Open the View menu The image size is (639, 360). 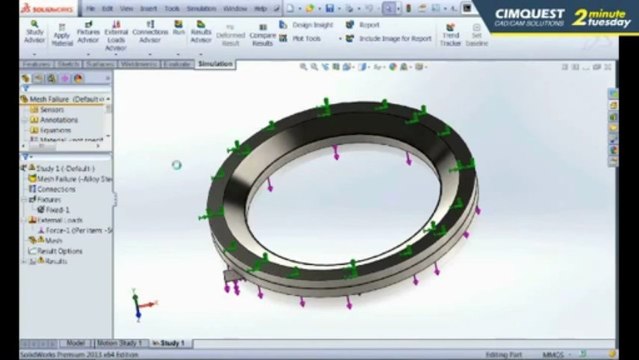126,9
